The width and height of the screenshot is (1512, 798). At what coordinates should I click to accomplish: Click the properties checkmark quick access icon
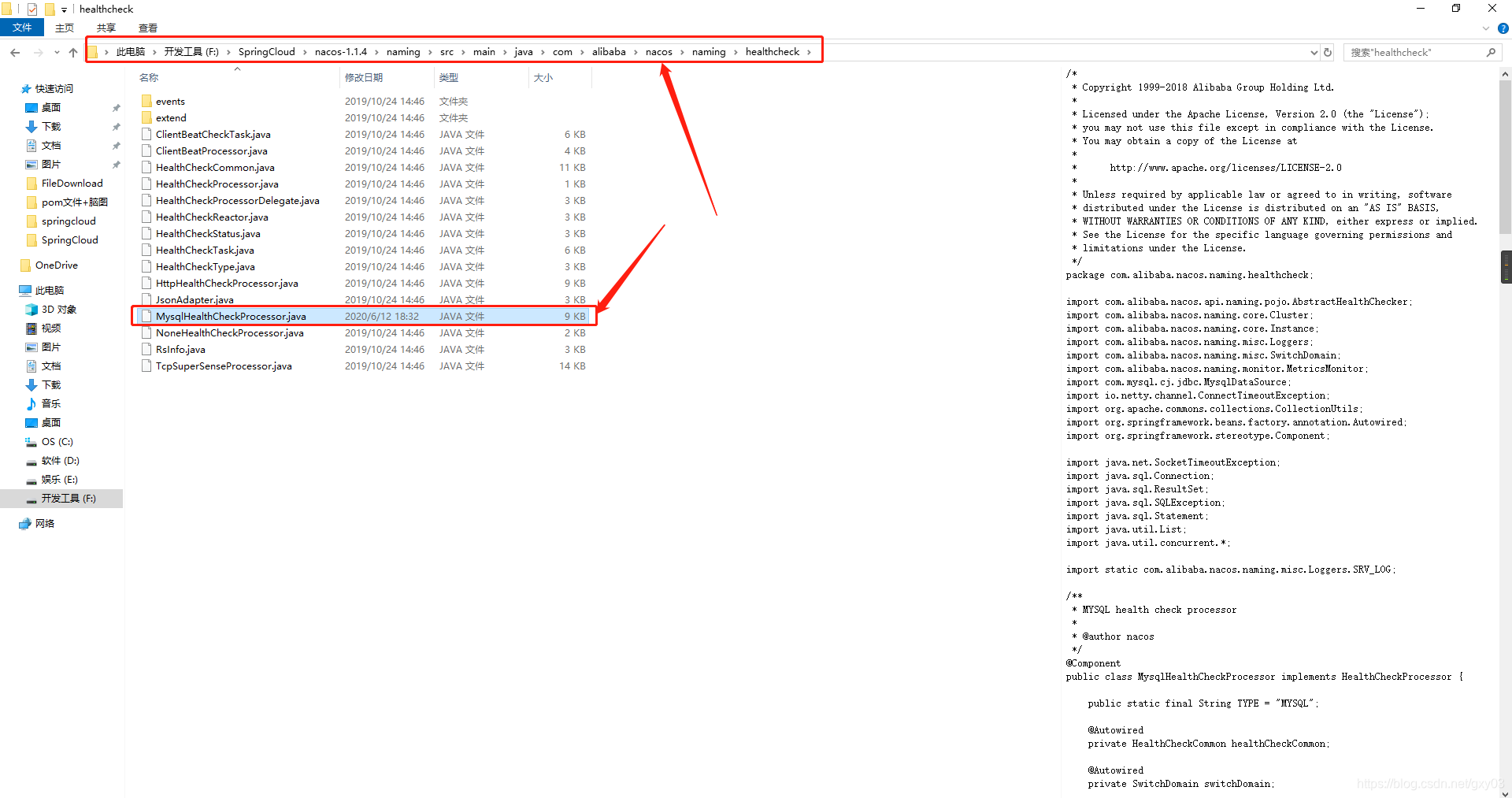pos(32,9)
